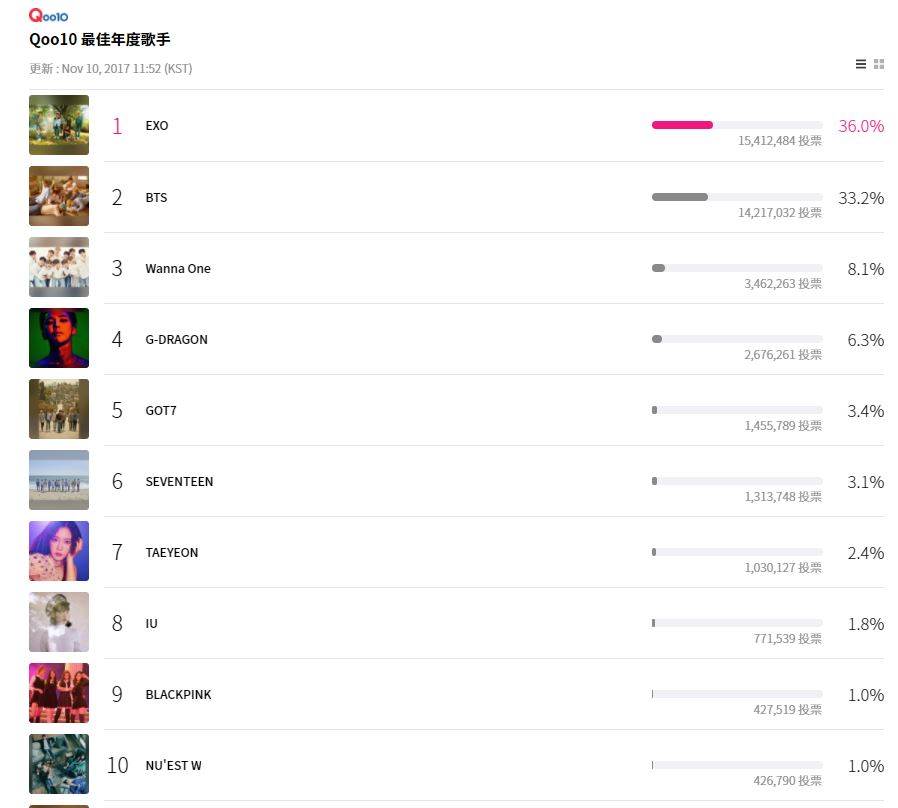Switch to list view icon
Screen dimensions: 898x808
860,64
